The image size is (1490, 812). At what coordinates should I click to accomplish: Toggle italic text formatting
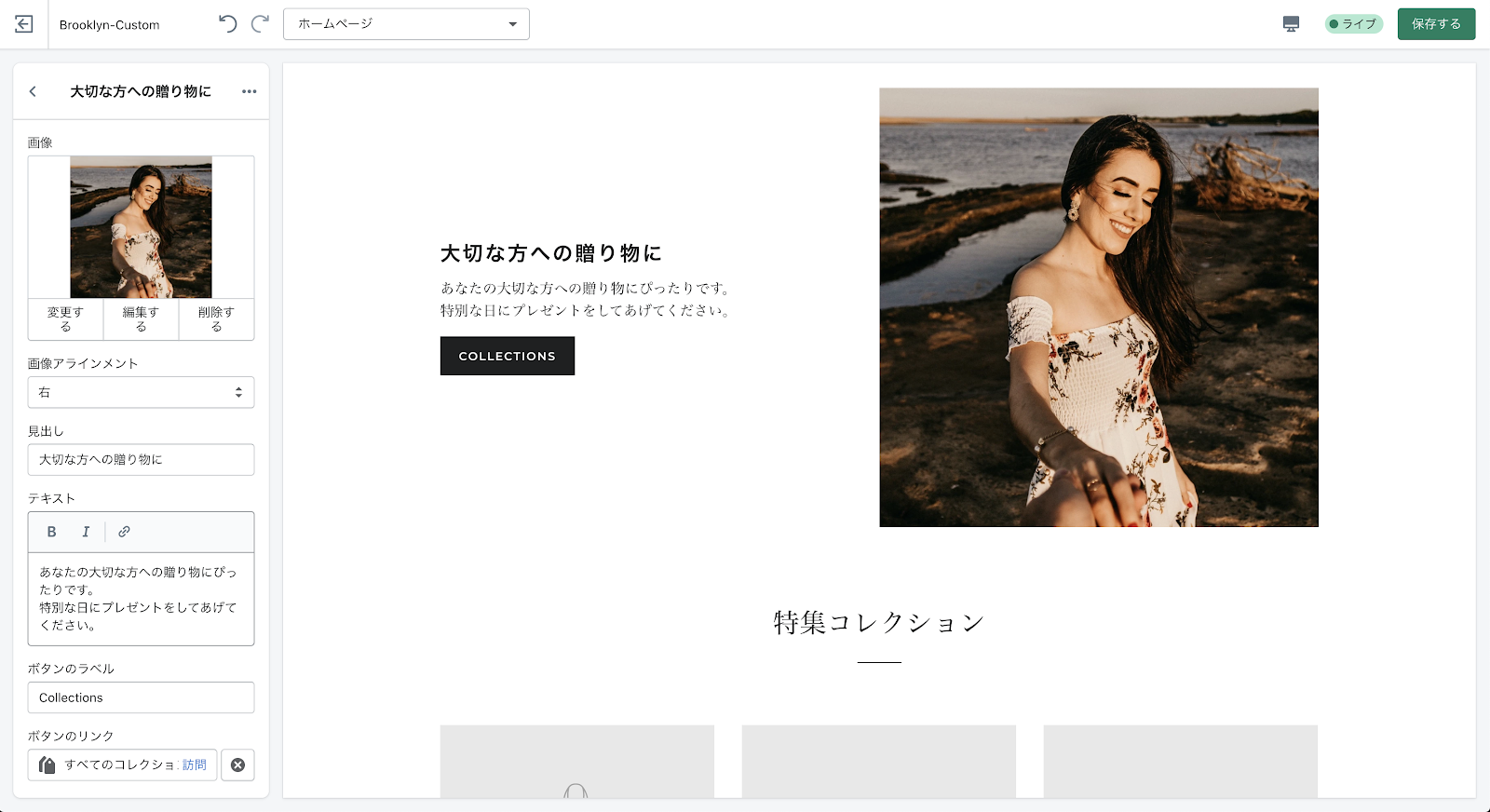click(x=86, y=532)
